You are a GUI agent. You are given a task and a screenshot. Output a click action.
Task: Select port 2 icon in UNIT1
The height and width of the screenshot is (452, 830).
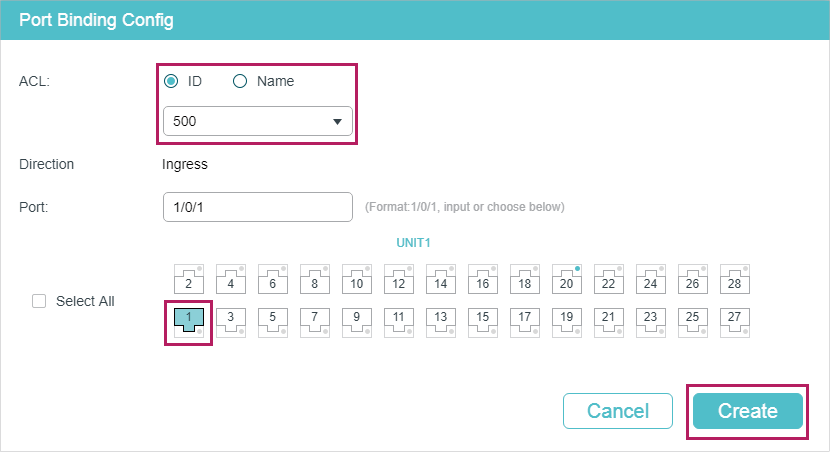pyautogui.click(x=189, y=279)
